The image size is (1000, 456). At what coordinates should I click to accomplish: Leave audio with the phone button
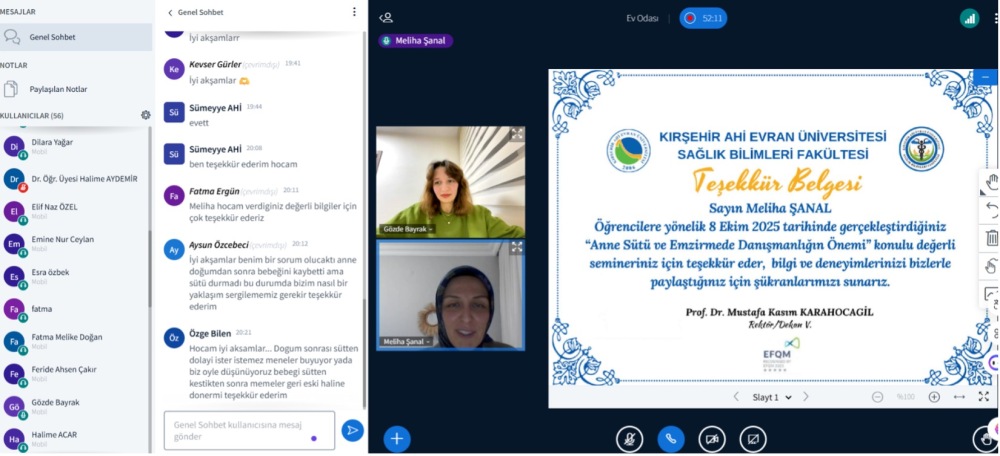(x=670, y=438)
